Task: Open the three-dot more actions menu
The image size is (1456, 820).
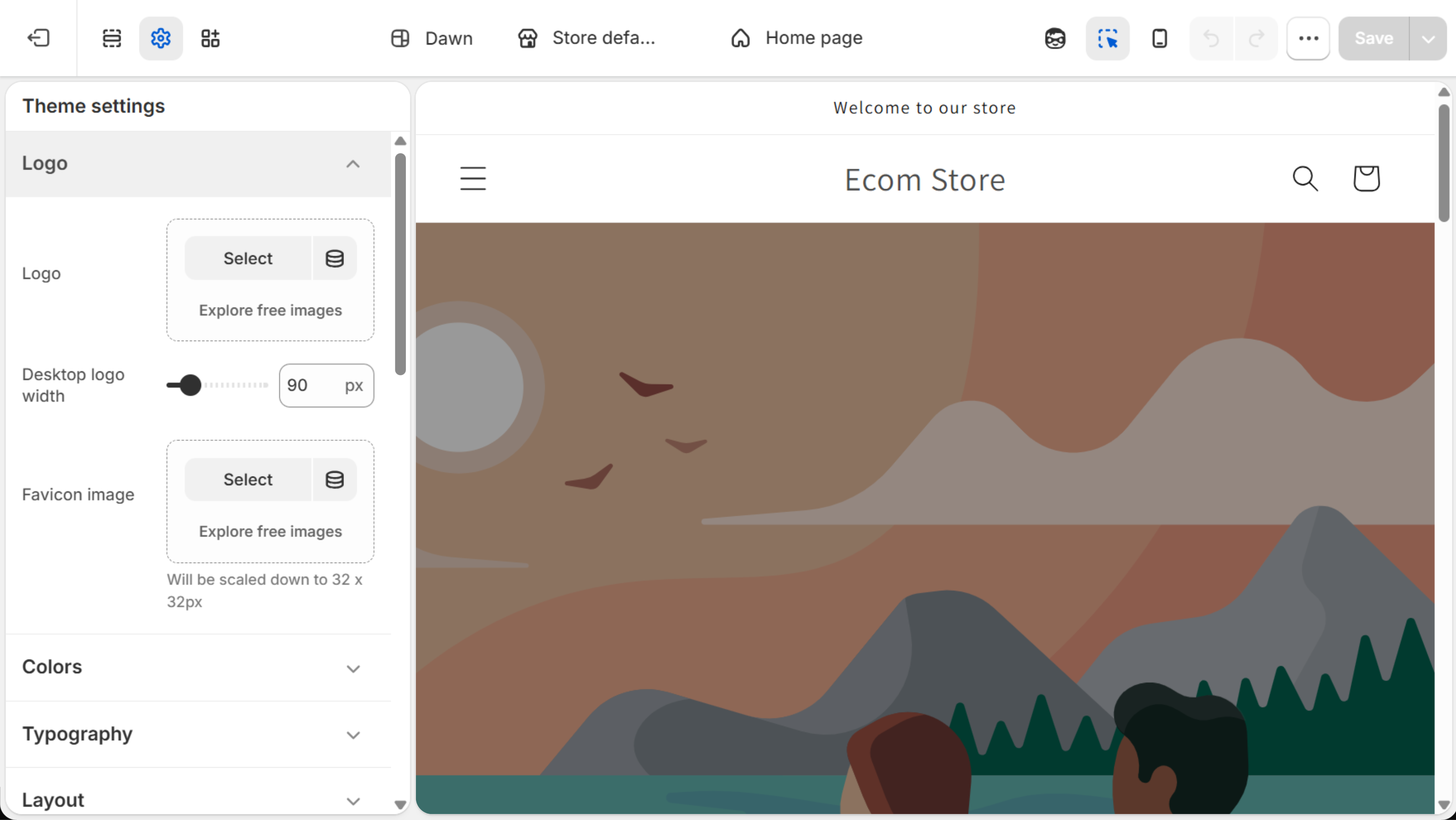Action: coord(1308,38)
